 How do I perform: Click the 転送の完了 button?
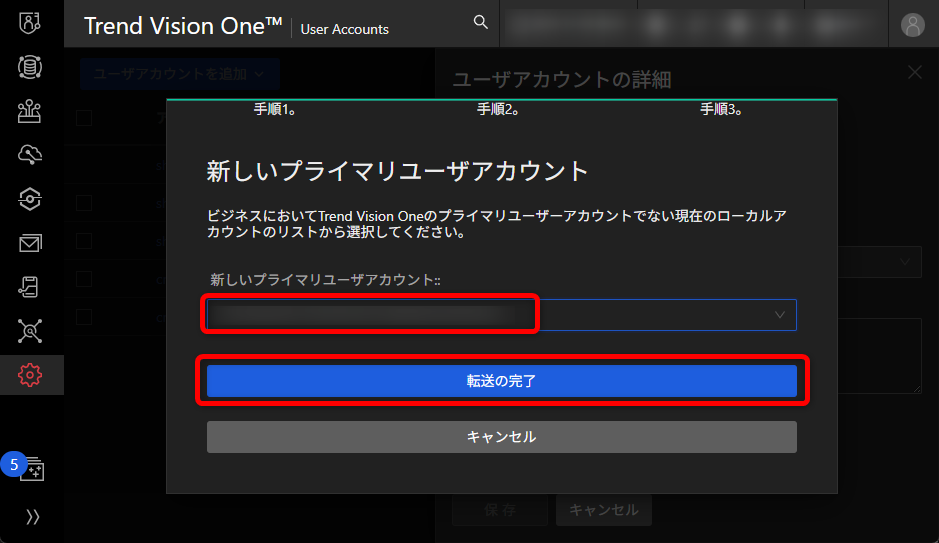(x=502, y=381)
